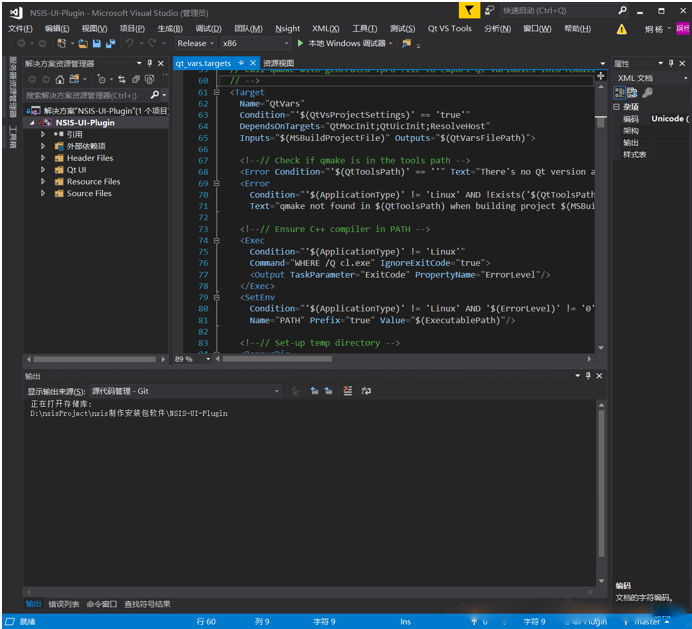Toggle auto-hide pin on Solution Explorer panel
The image size is (692, 629).
[150, 64]
